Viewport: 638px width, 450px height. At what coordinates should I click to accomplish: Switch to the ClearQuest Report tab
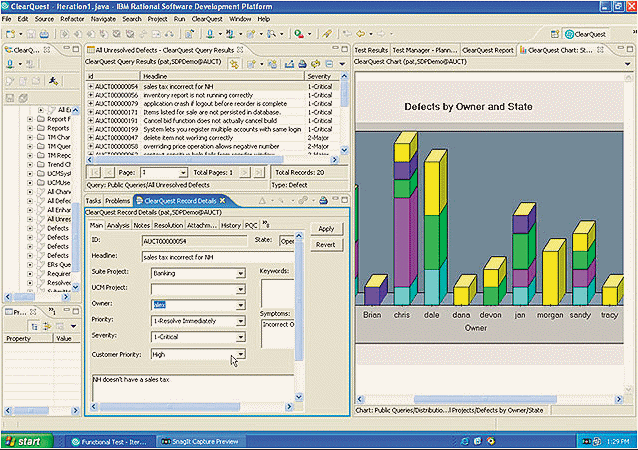coord(488,50)
